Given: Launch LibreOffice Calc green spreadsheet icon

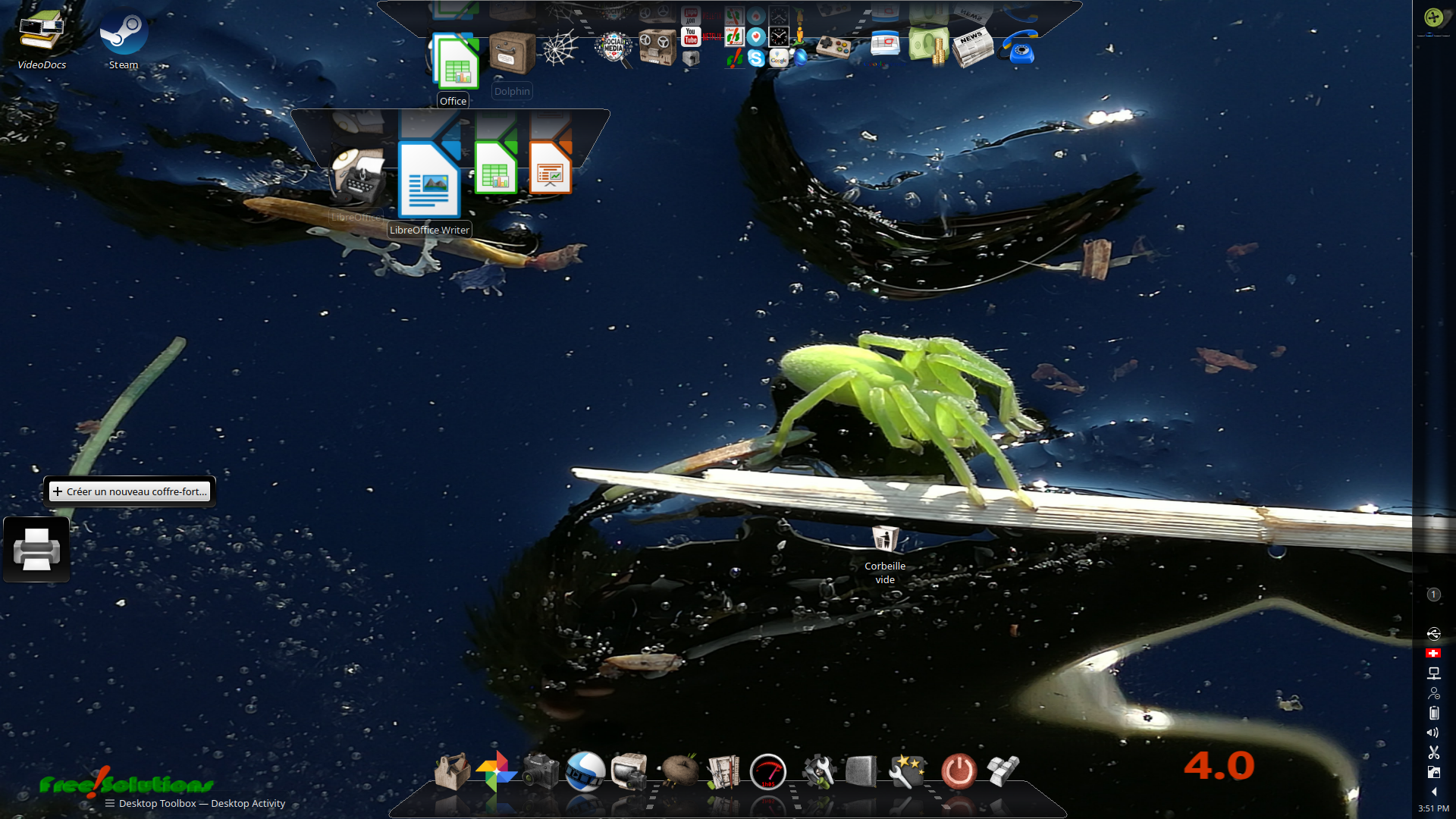Looking at the screenshot, I should click(495, 168).
